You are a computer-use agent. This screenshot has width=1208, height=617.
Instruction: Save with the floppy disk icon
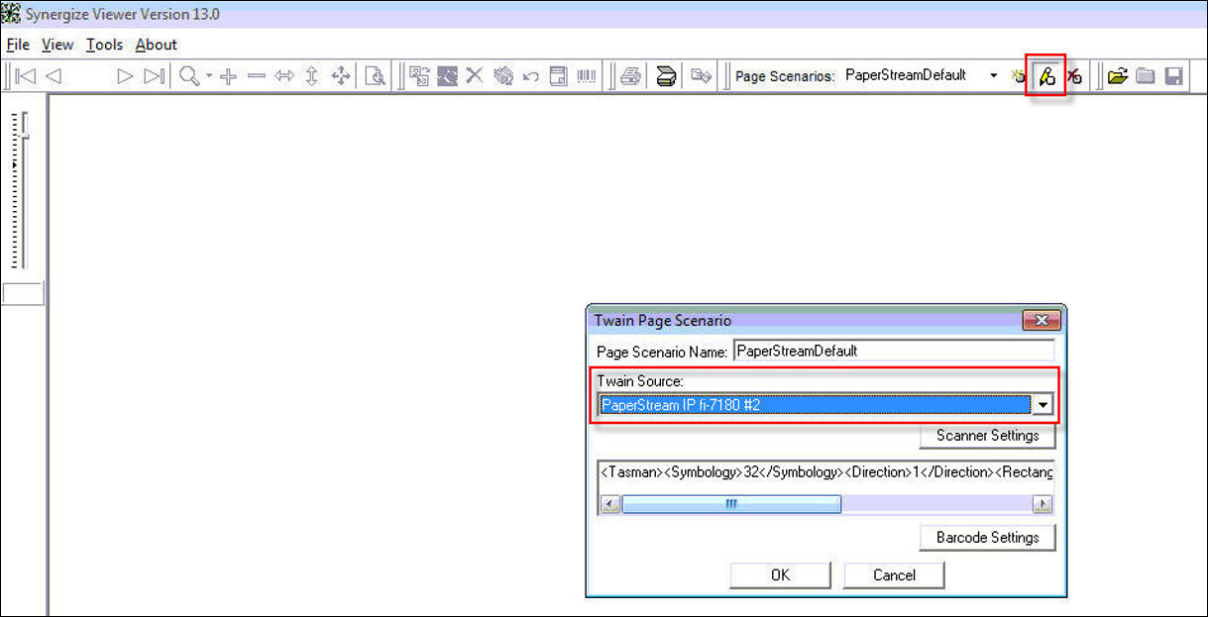point(1174,76)
